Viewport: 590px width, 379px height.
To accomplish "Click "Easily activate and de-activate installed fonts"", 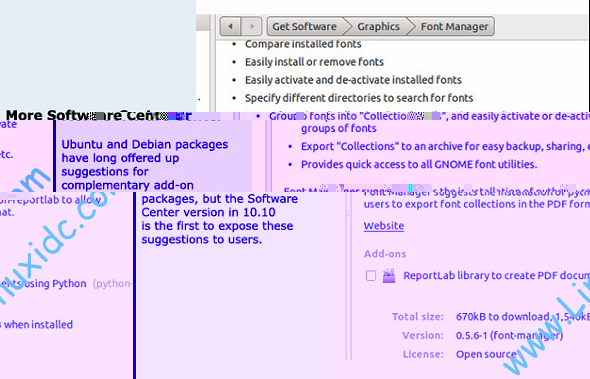I will point(353,80).
